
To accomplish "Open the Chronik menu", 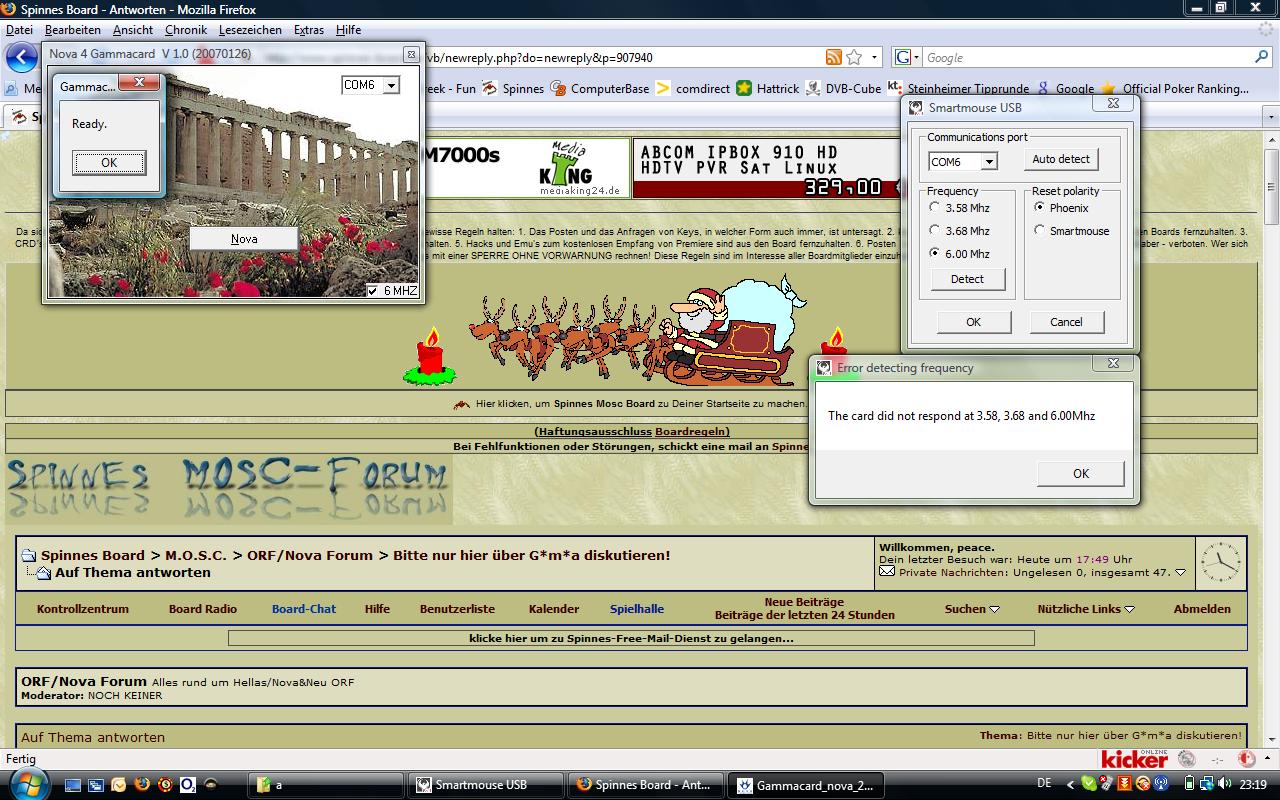I will pos(186,30).
